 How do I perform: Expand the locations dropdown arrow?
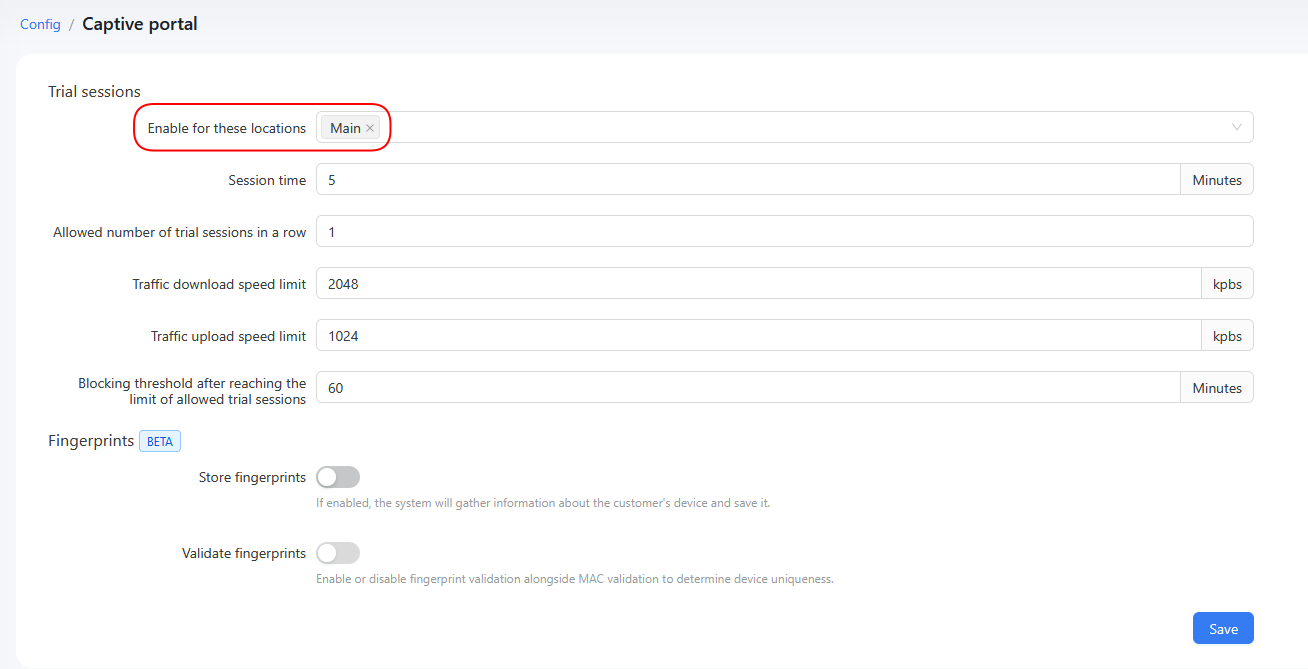(x=1237, y=127)
